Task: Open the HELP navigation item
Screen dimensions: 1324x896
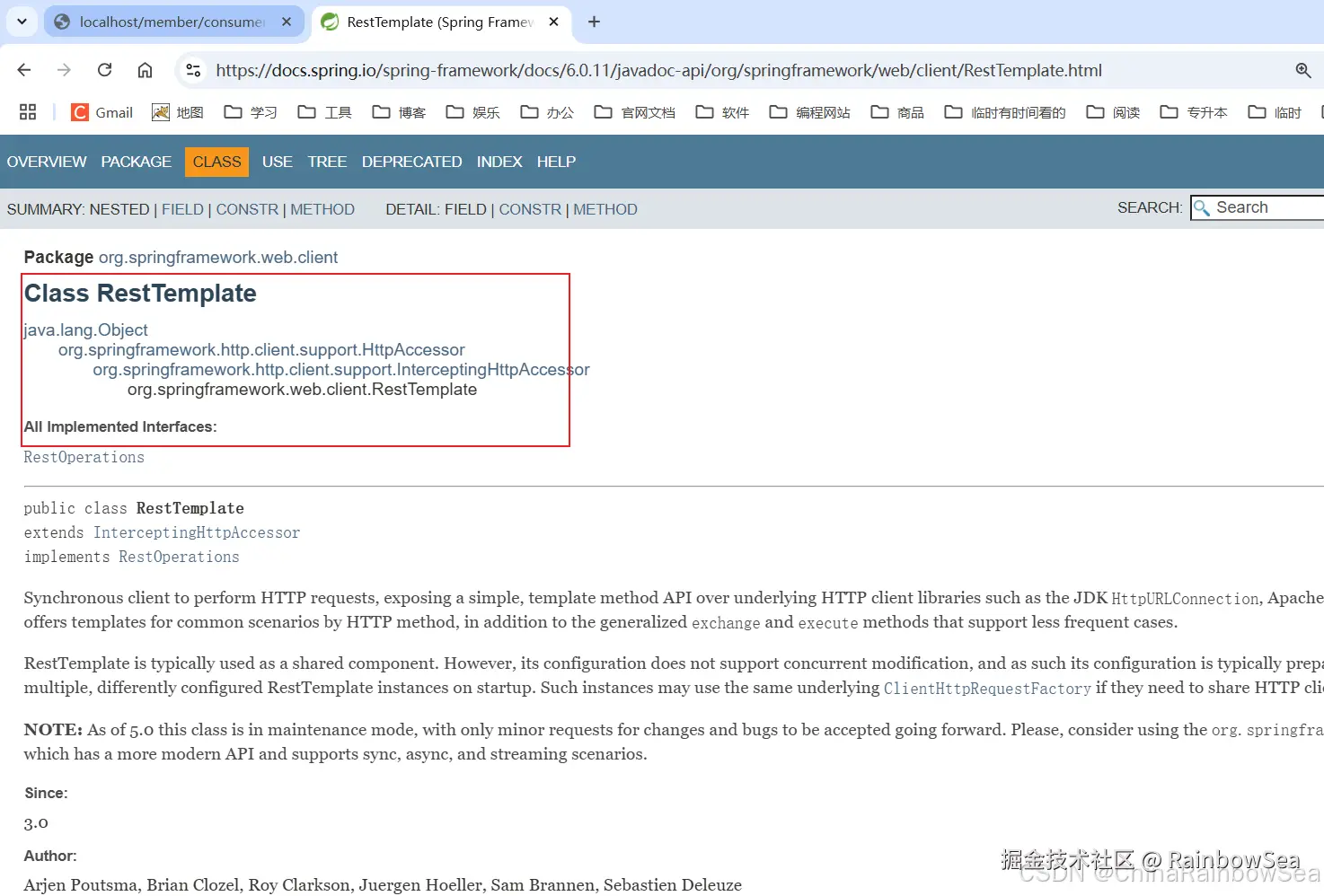Action: [x=556, y=162]
